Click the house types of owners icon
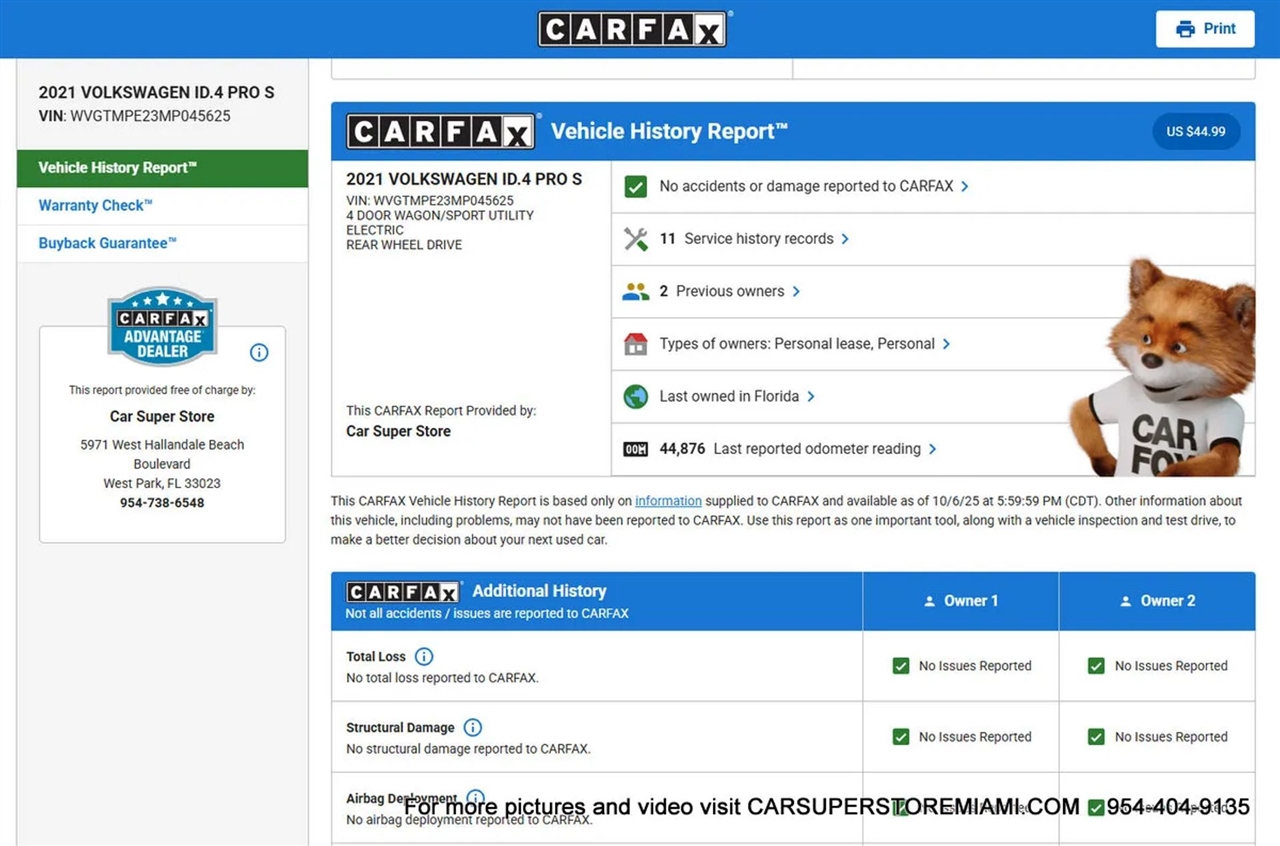This screenshot has width=1280, height=846. coord(635,344)
